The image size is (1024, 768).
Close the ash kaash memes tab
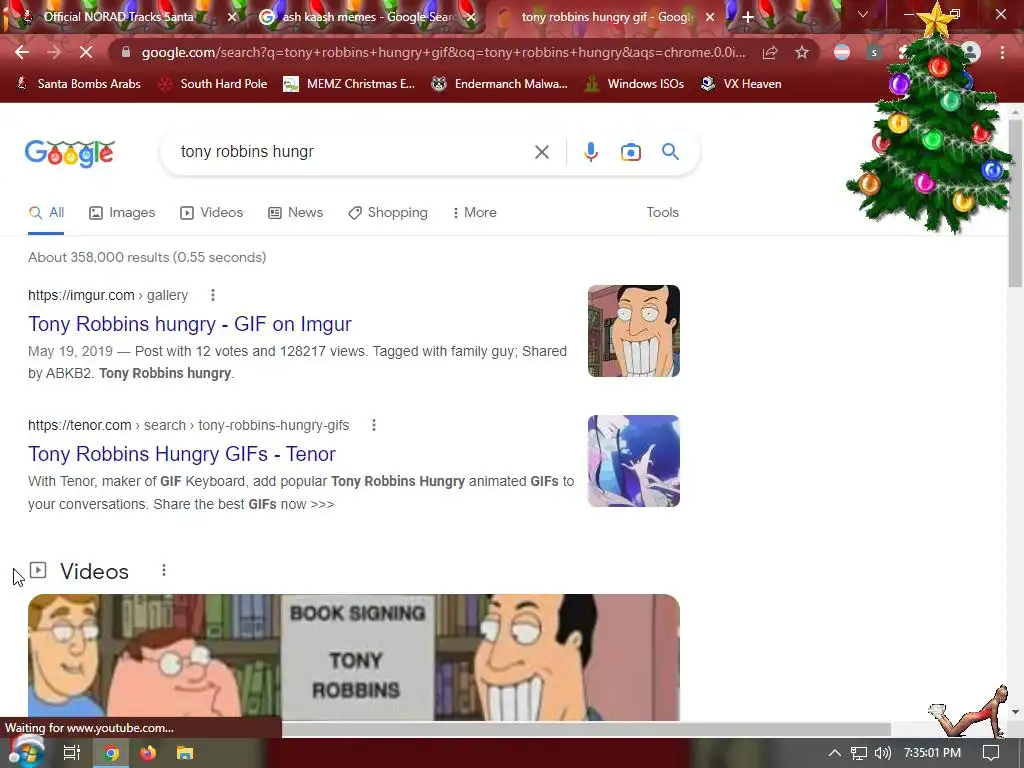[471, 17]
